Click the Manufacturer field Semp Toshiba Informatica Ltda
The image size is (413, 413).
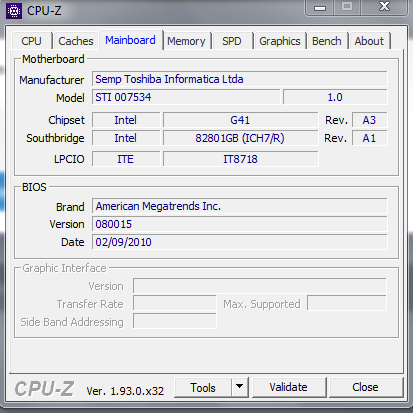[240, 79]
